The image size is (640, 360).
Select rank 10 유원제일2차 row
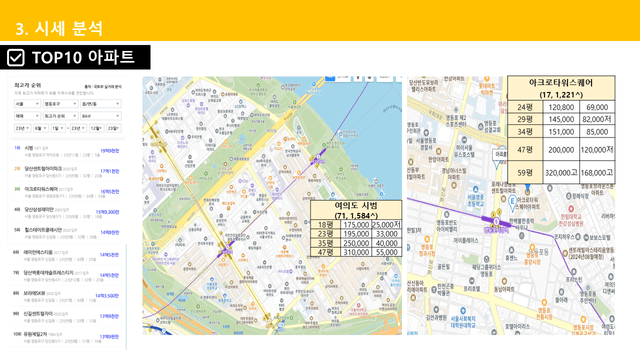tap(67, 337)
